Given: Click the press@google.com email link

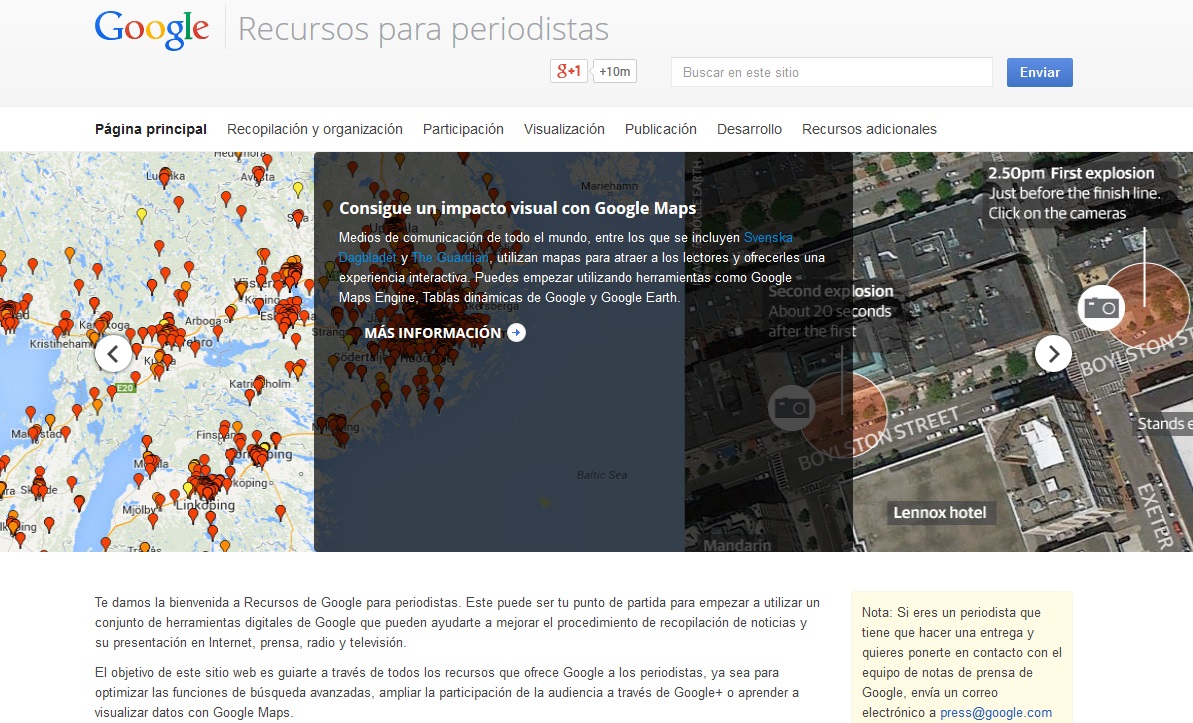Looking at the screenshot, I should [996, 712].
